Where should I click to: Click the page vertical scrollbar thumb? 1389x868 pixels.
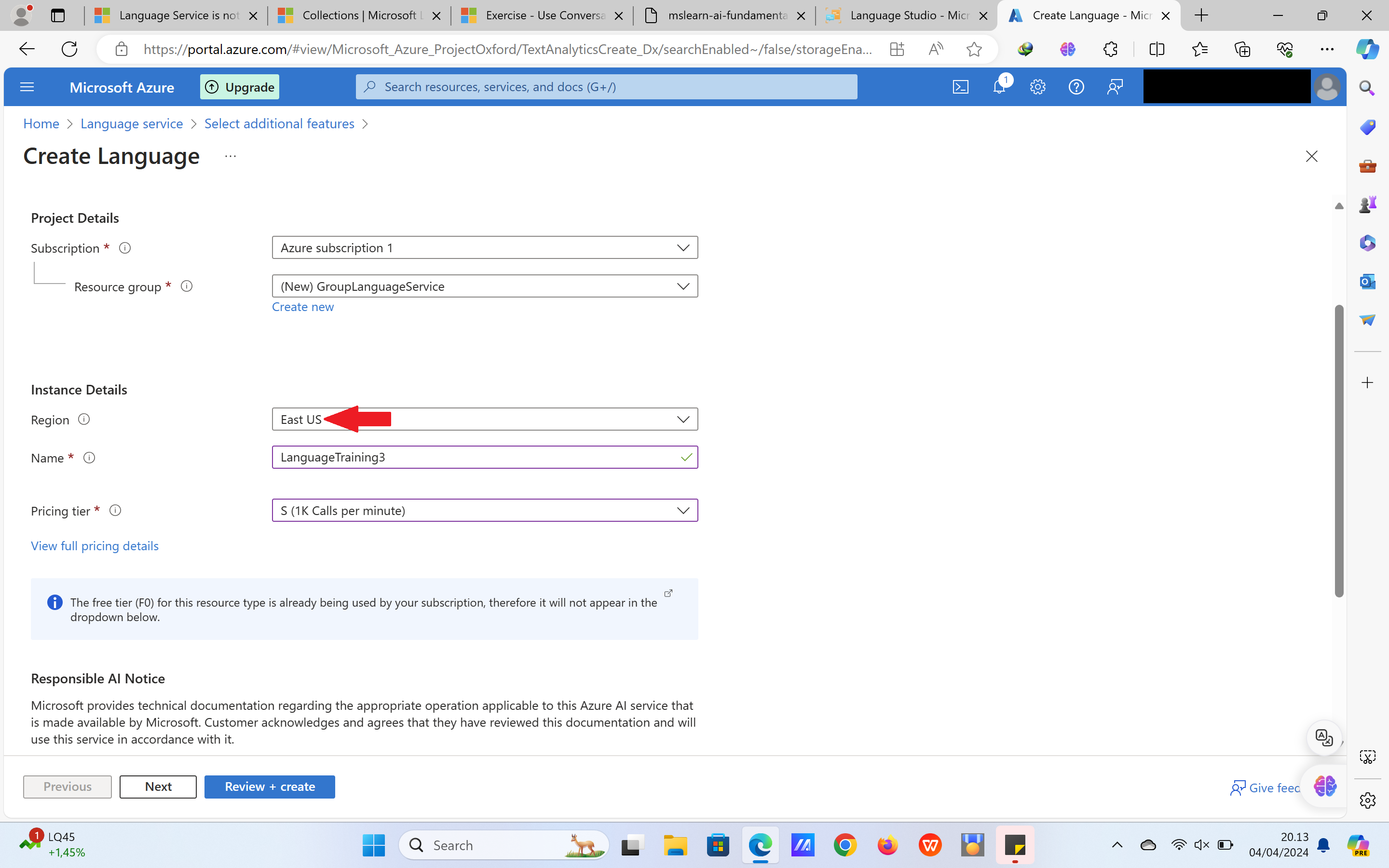(x=1338, y=451)
